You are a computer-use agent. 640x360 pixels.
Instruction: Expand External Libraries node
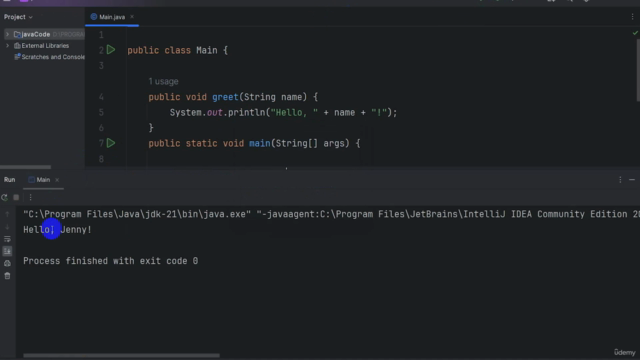(7, 46)
